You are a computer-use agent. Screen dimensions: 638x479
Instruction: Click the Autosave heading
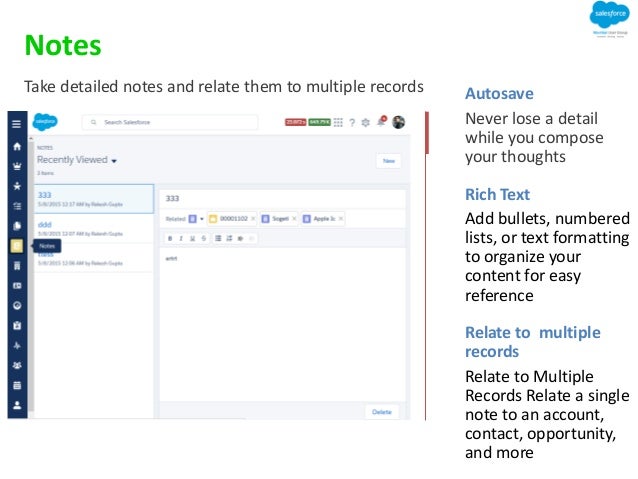(x=499, y=94)
